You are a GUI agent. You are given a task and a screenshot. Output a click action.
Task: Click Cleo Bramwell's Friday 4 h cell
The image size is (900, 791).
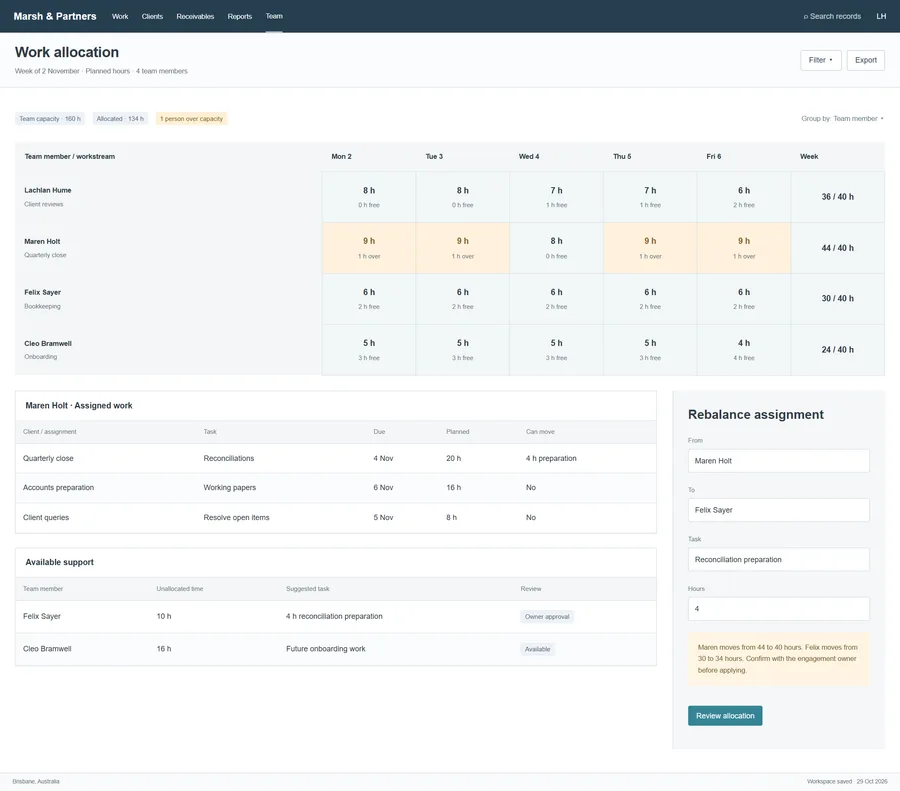click(x=744, y=350)
